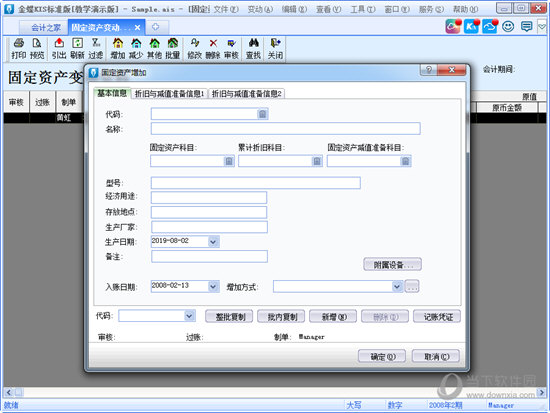550x413 pixels.
Task: Expand the lower 代码 combo box
Action: point(189,316)
